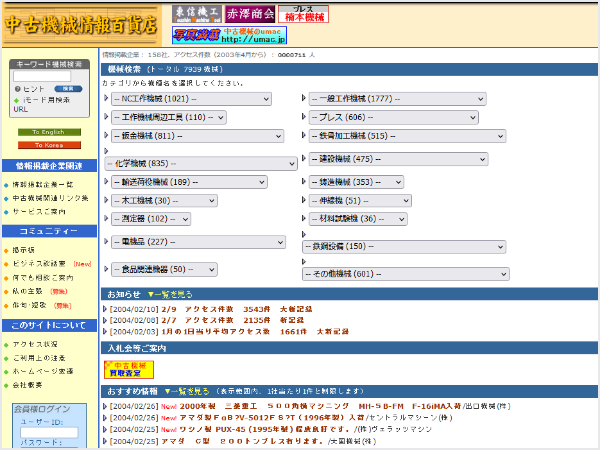Open アクセス状況 link
The width and height of the screenshot is (600, 450).
point(35,344)
